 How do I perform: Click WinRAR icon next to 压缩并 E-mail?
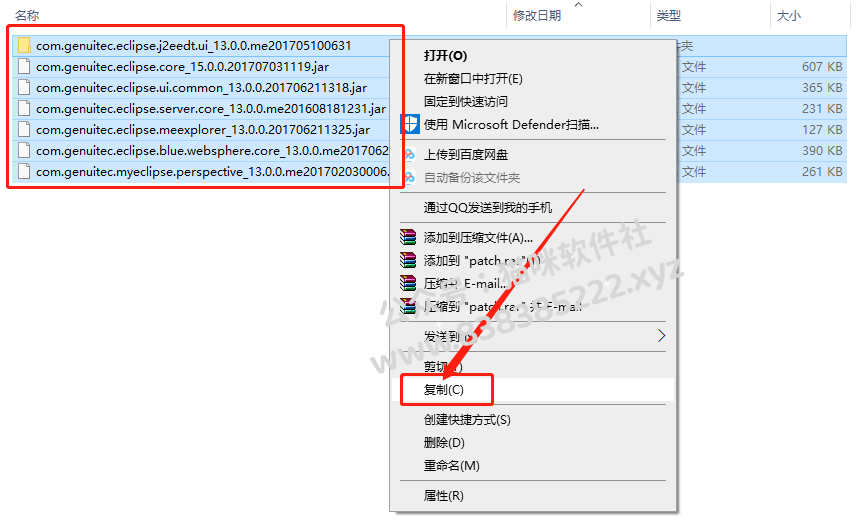pos(408,283)
